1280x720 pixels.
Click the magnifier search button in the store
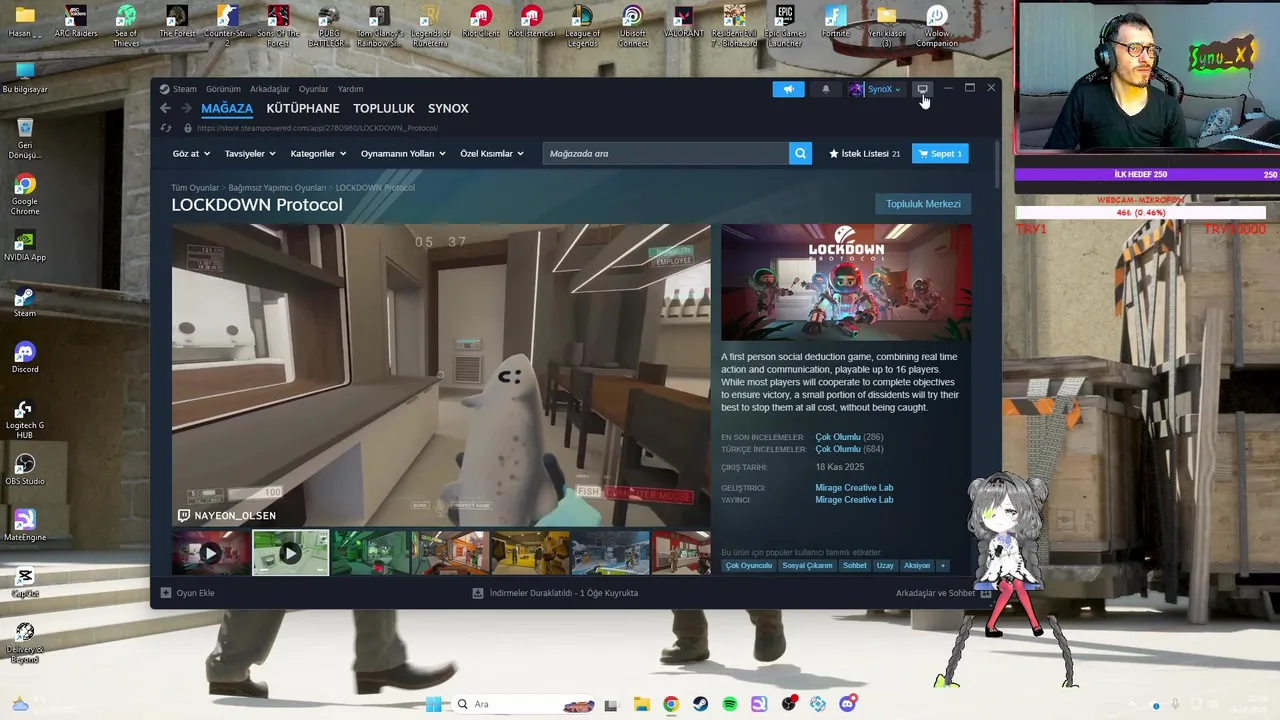coord(800,153)
